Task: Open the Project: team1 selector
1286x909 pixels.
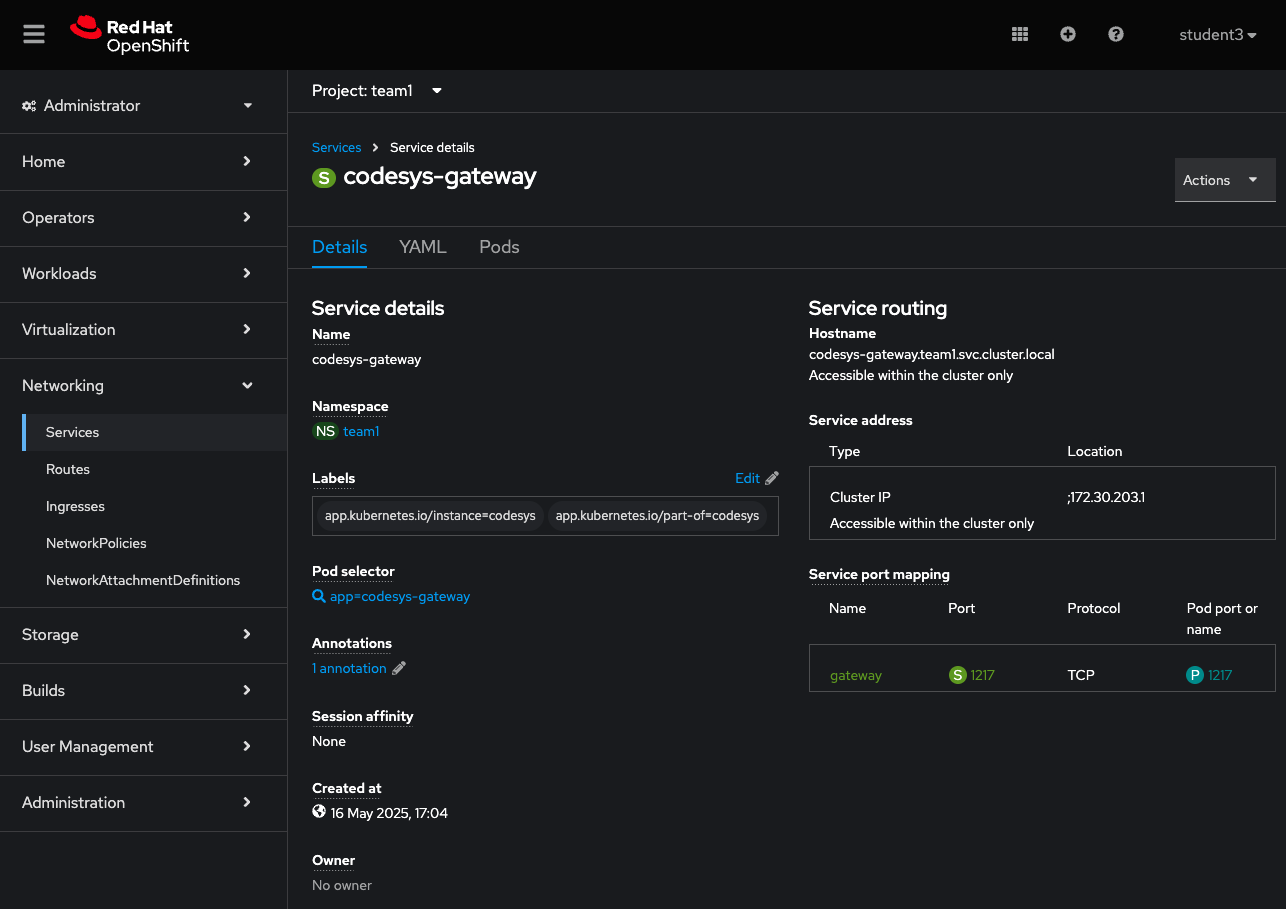Action: point(377,90)
